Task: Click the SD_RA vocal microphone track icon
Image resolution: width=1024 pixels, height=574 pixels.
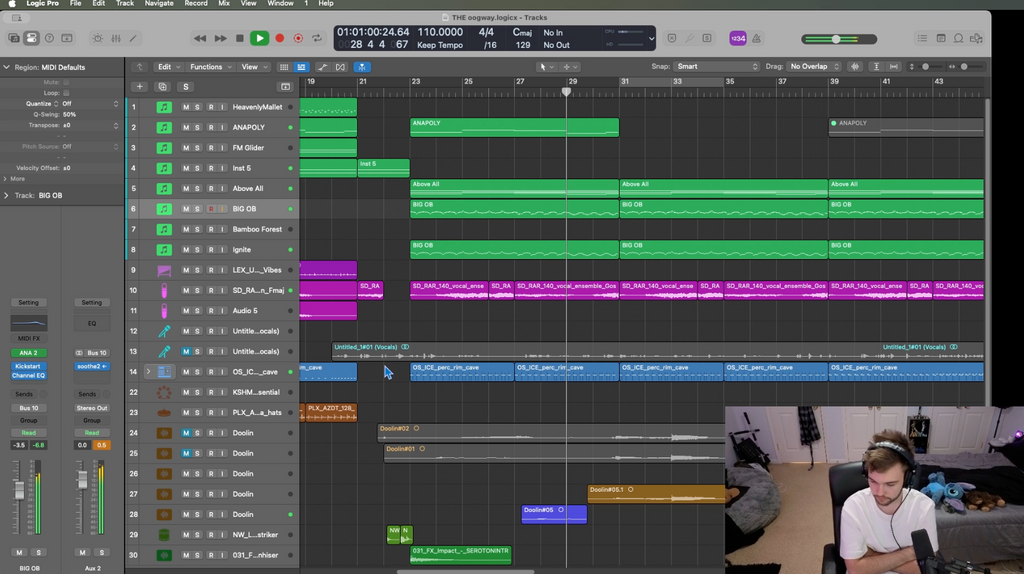Action: [x=164, y=291]
